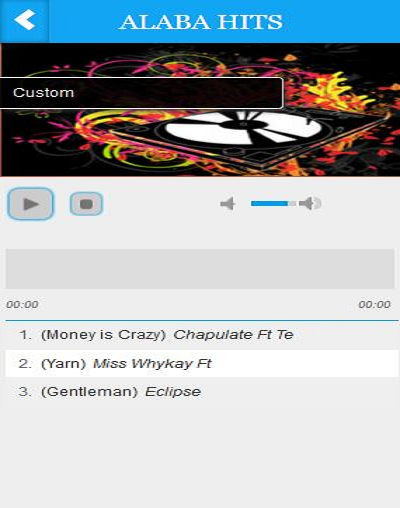
Task: Click the ALABA HITS header title
Action: coord(201,22)
